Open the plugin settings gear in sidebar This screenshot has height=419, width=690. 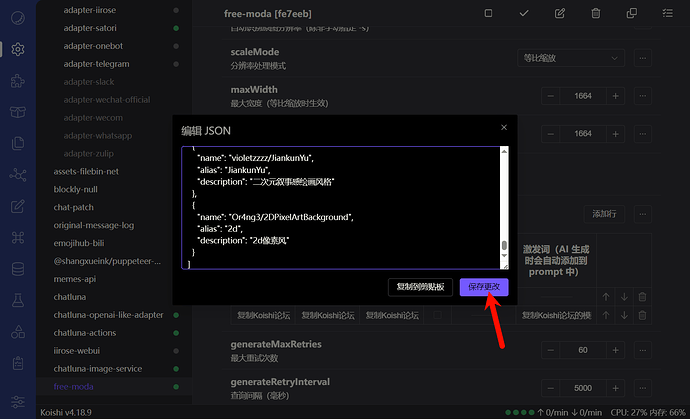tap(18, 49)
